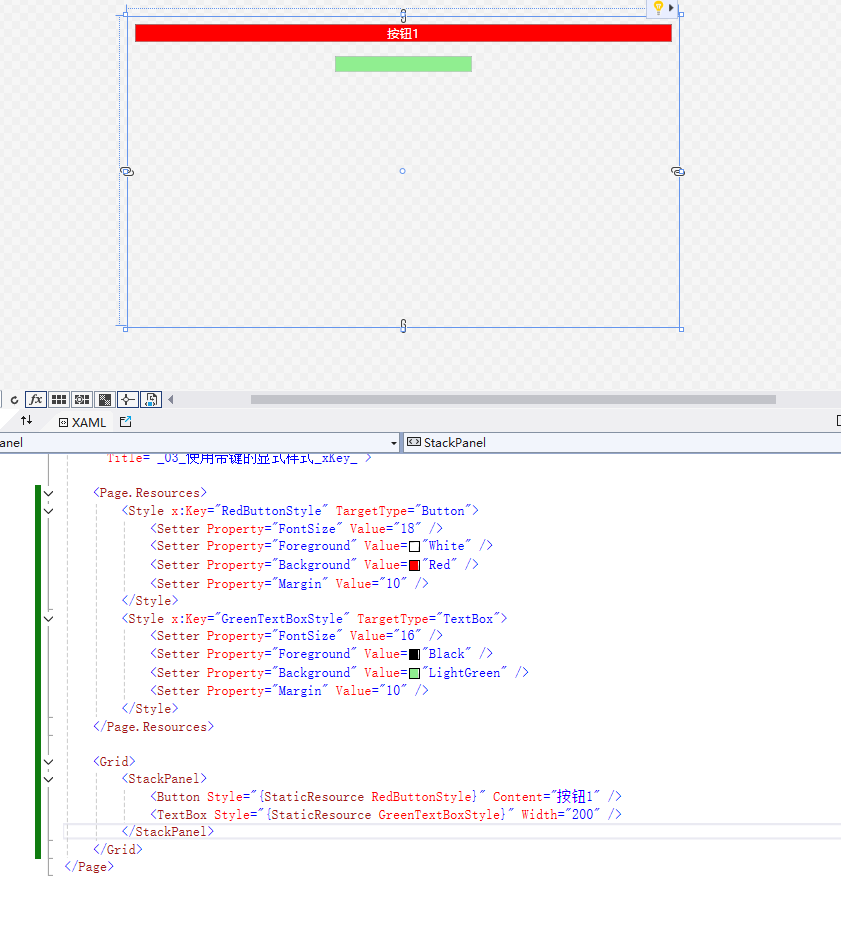The height and width of the screenshot is (935, 841).
Task: Click the "RedButtonStyle" x:Key value text
Action: click(x=271, y=511)
